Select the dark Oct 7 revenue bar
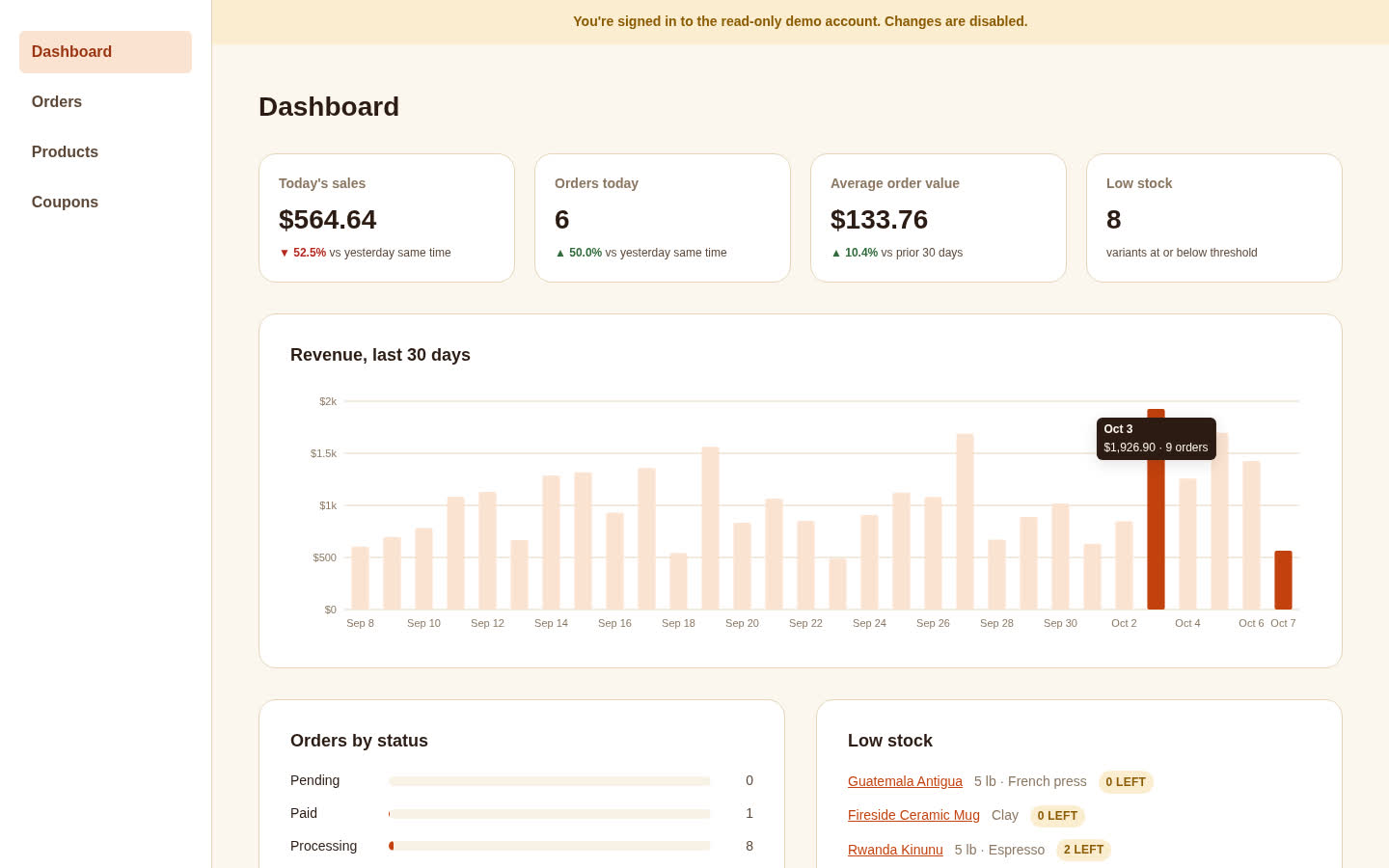 click(1283, 581)
